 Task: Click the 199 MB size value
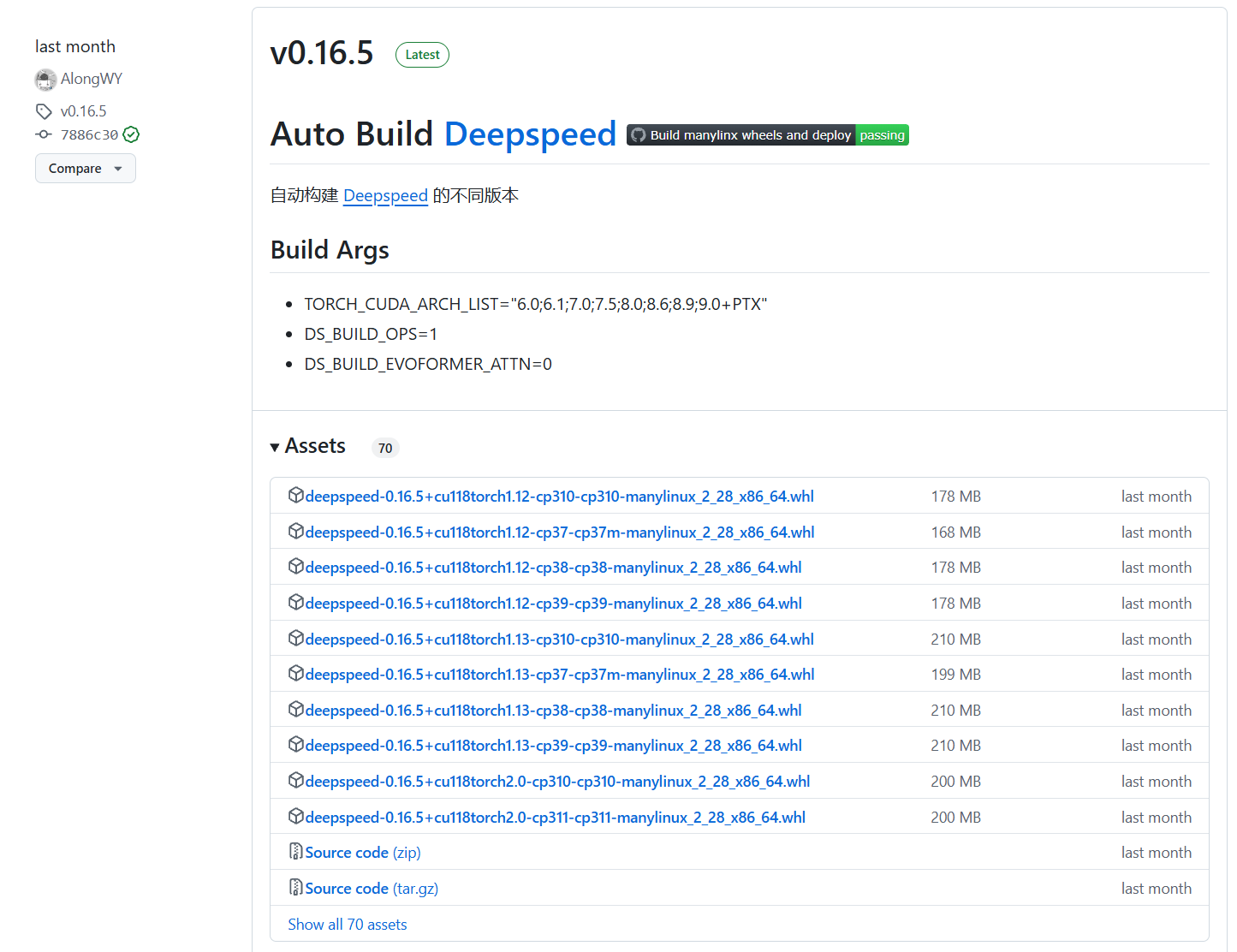tap(956, 675)
